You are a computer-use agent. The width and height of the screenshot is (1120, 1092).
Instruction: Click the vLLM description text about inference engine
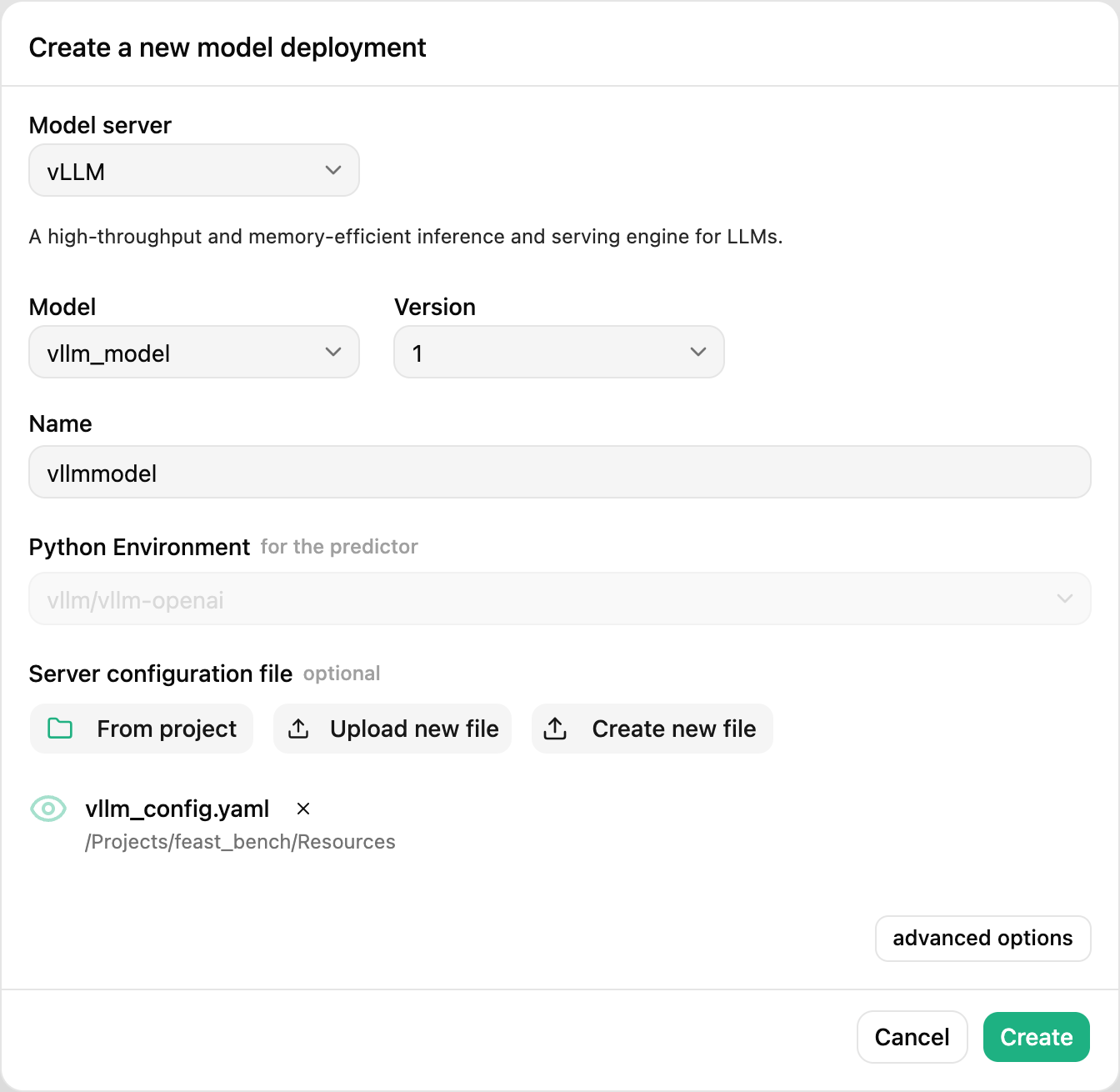click(x=406, y=237)
